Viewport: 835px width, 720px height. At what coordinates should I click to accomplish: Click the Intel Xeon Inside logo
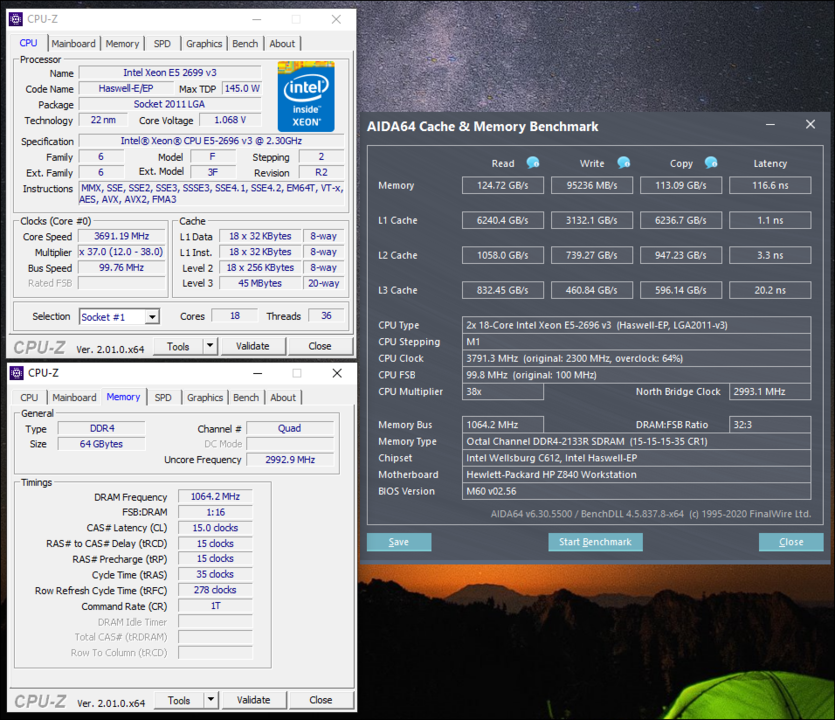point(305,96)
